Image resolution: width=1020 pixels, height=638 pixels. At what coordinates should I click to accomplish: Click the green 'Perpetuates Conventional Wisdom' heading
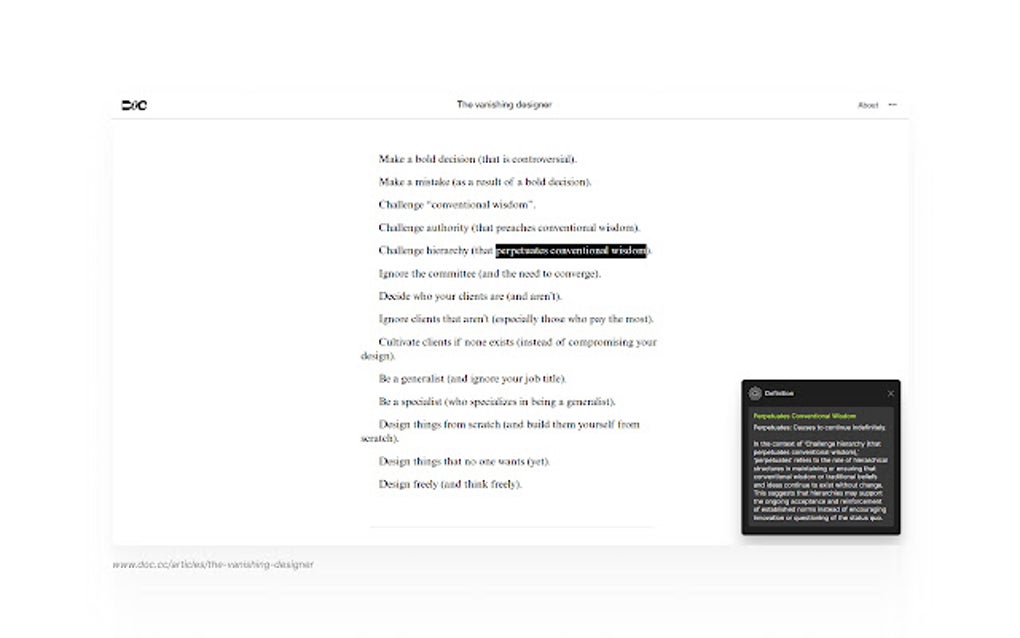click(x=805, y=416)
